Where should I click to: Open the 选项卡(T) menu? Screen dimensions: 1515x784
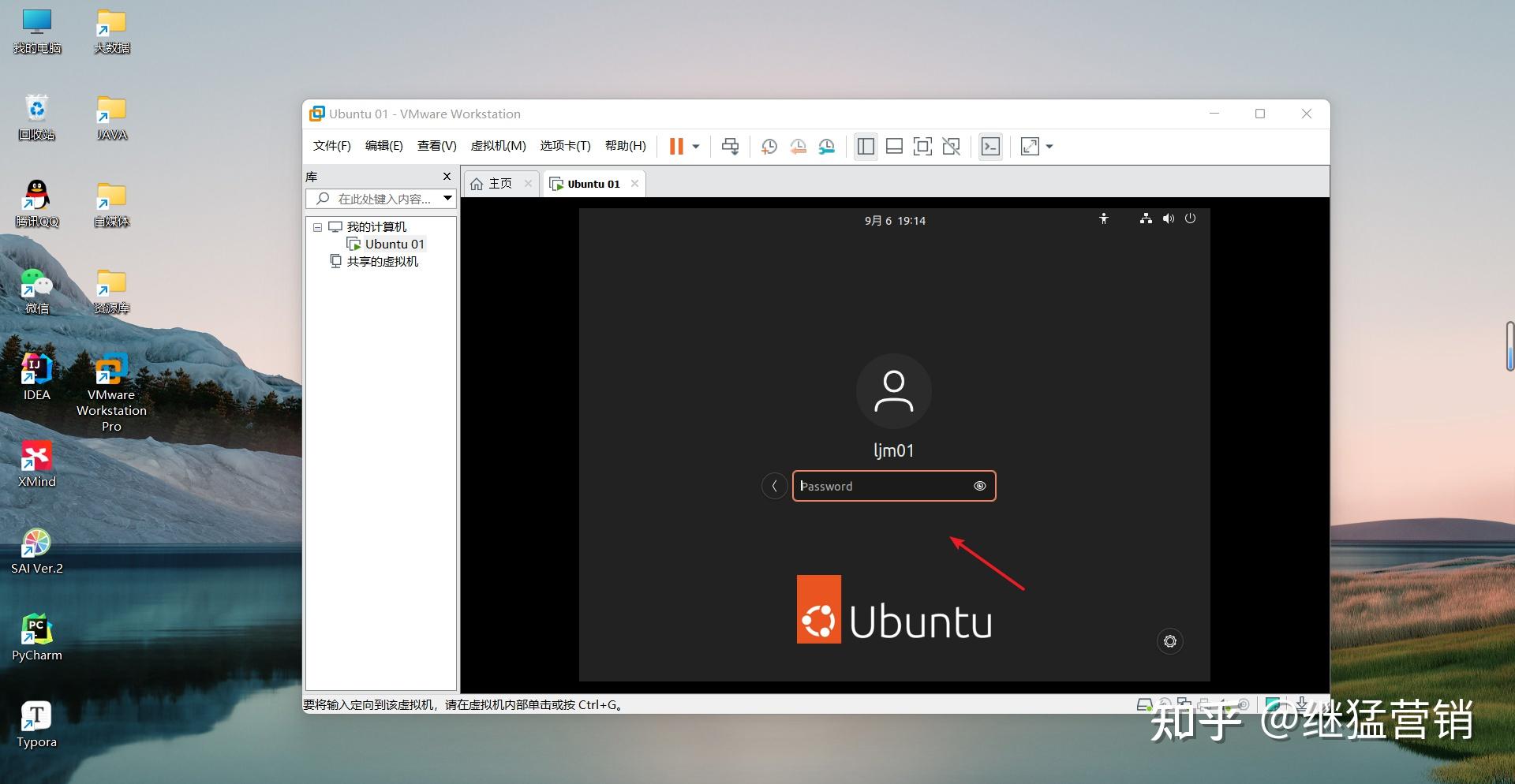pyautogui.click(x=565, y=146)
